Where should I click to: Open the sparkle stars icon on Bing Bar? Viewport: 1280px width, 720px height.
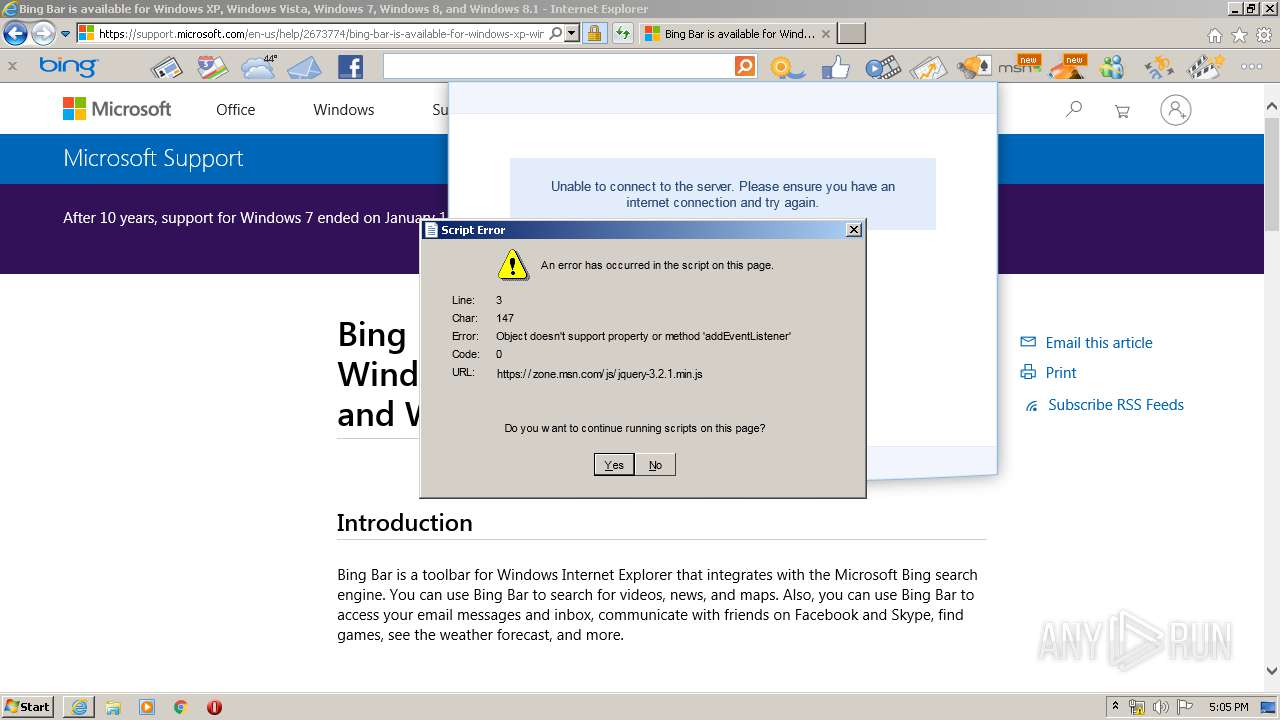[1159, 68]
